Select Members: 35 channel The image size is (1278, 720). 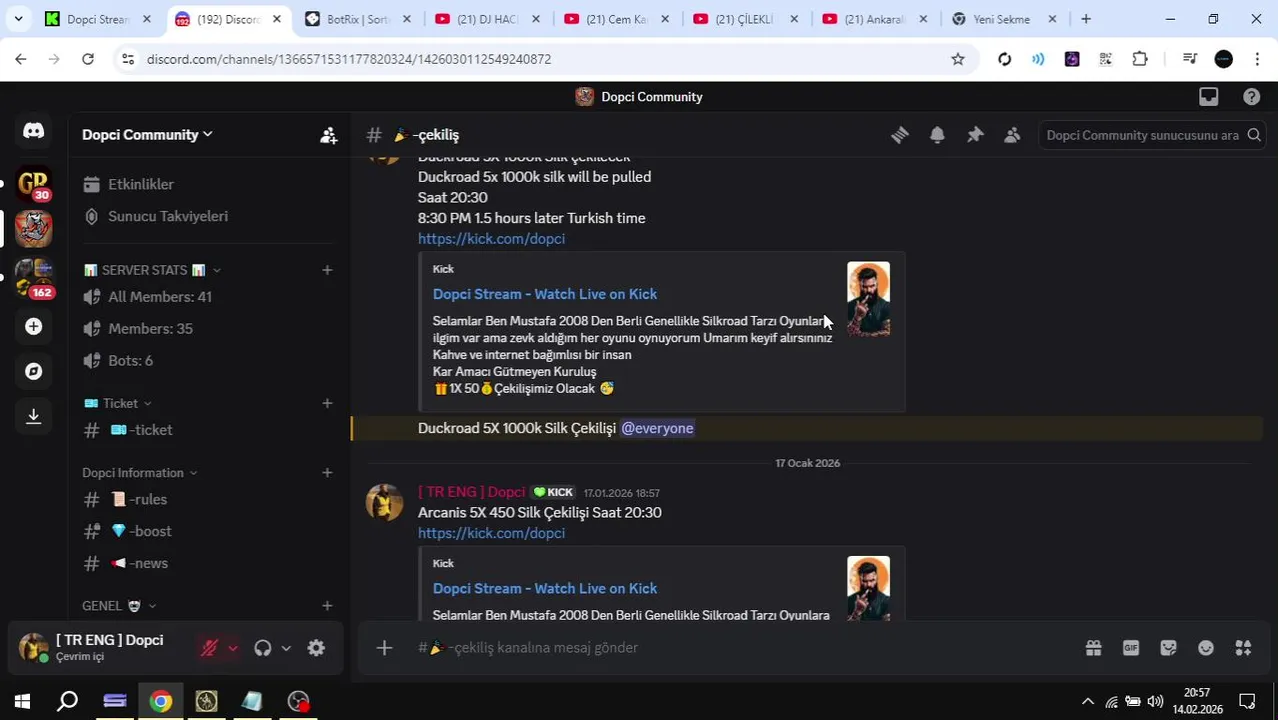click(x=208, y=329)
